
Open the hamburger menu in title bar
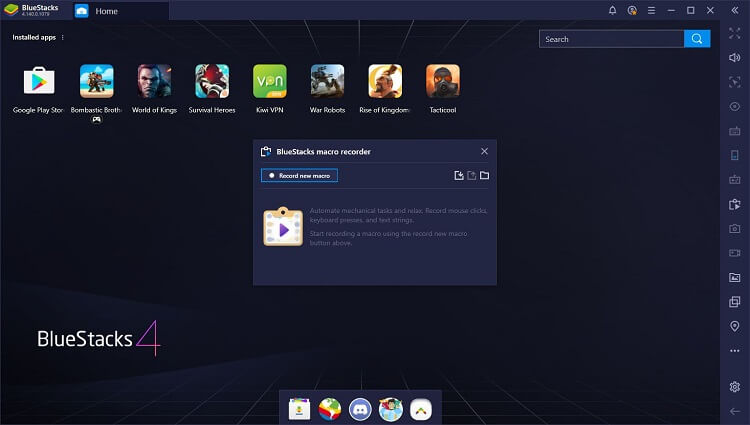[x=651, y=10]
